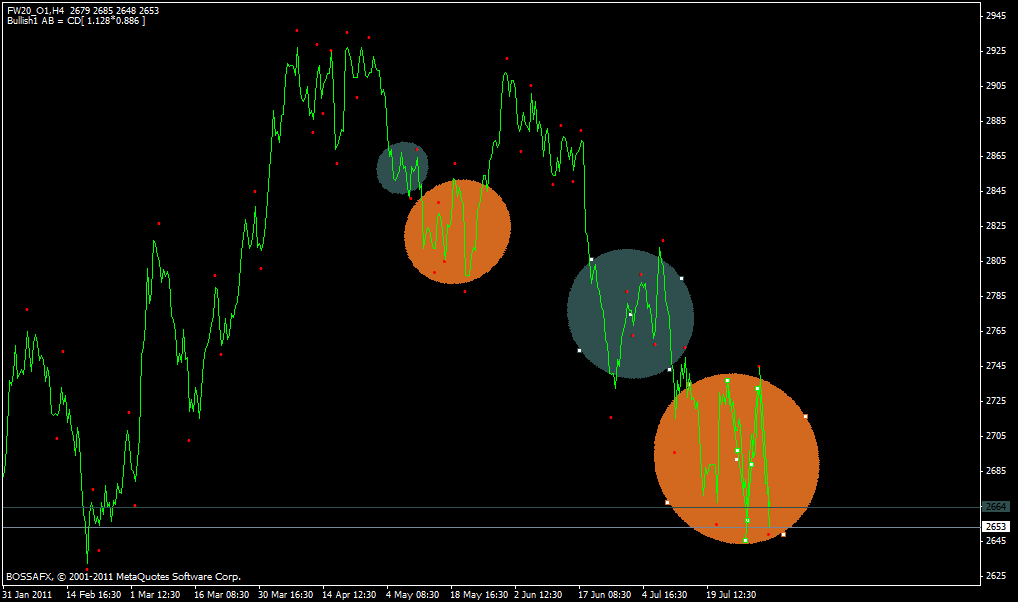
Task: Click the 19 Jul 12:30 time label
Action: (731, 595)
